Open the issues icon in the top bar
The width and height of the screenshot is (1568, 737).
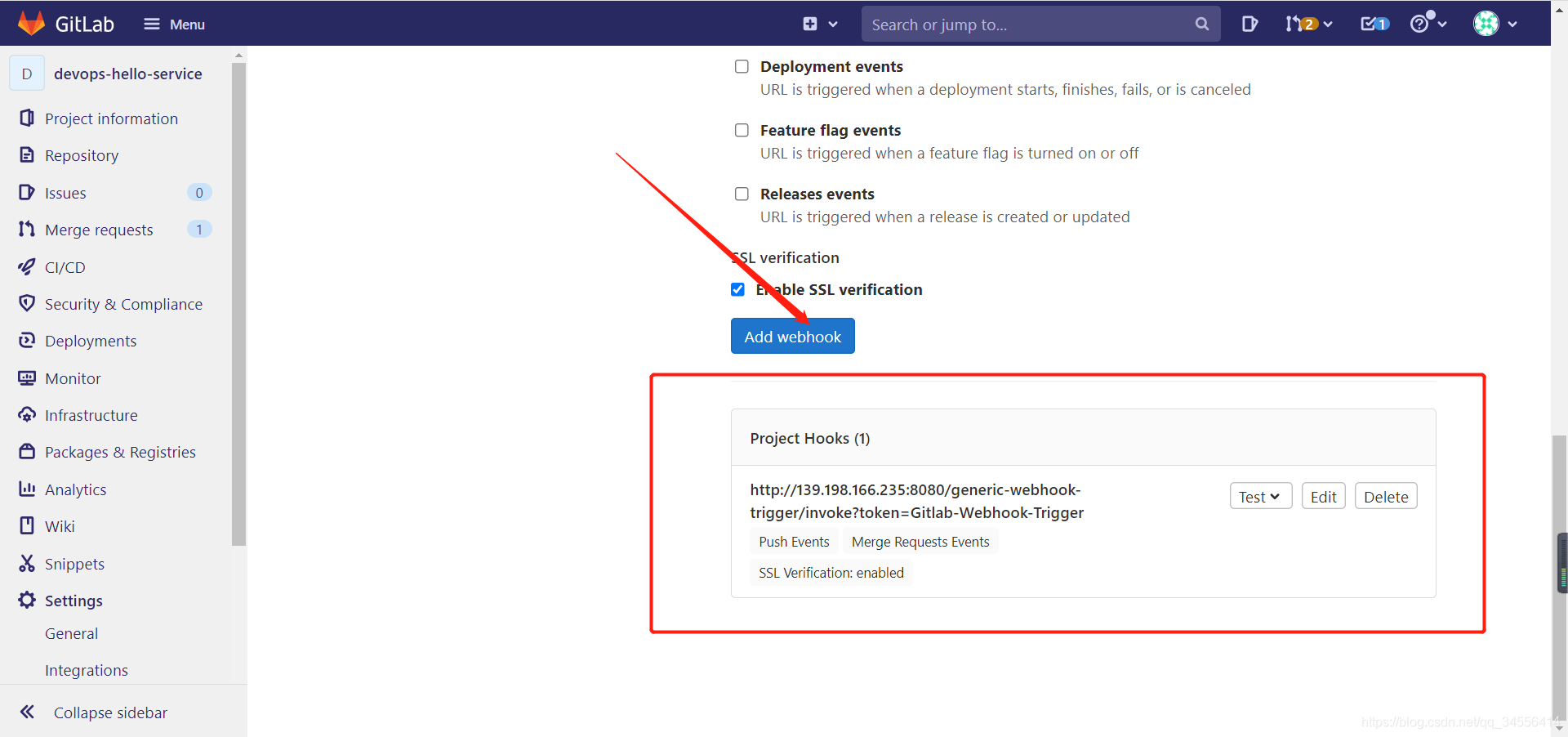(x=1249, y=24)
